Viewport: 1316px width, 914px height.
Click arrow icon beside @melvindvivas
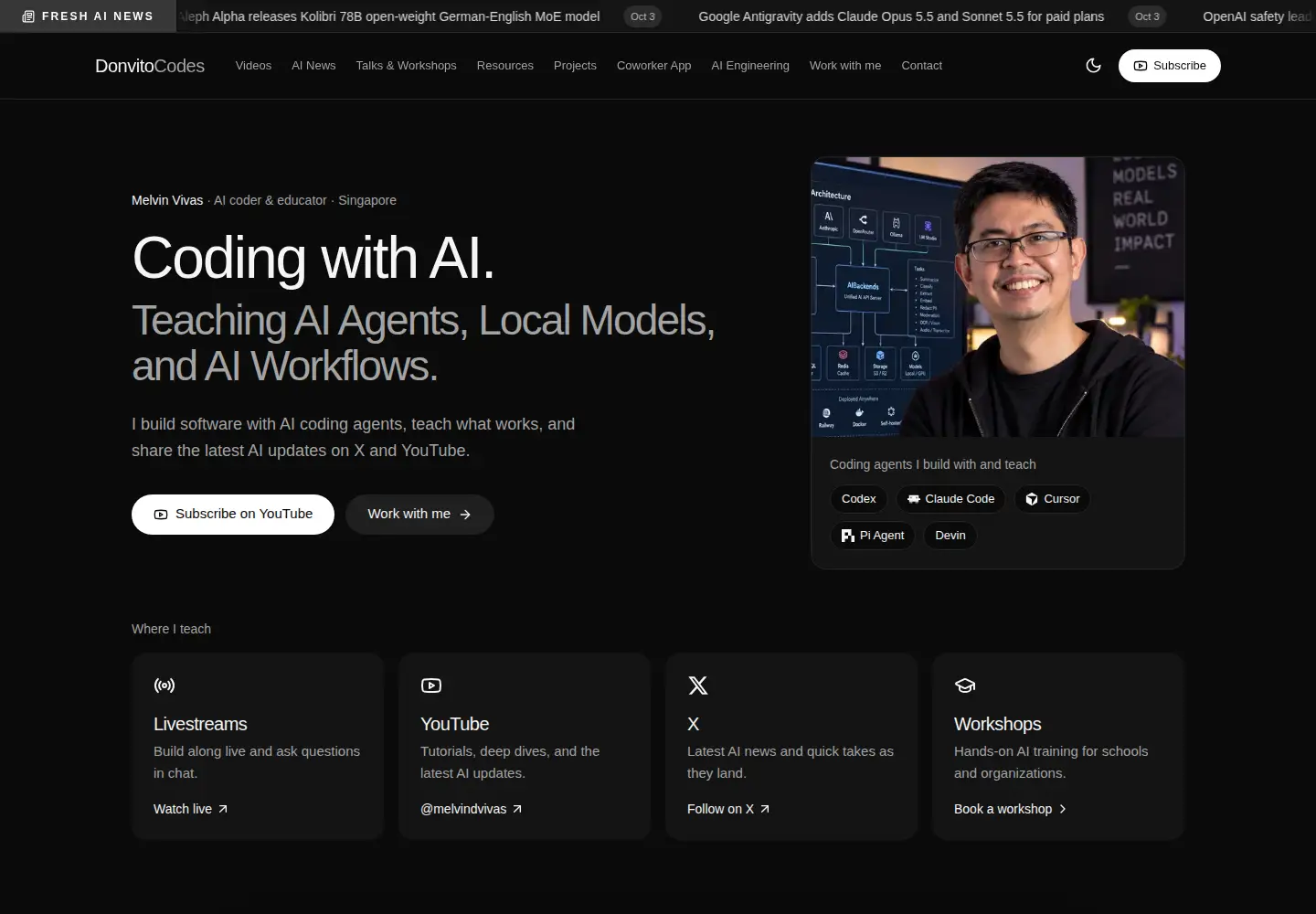pyautogui.click(x=517, y=809)
